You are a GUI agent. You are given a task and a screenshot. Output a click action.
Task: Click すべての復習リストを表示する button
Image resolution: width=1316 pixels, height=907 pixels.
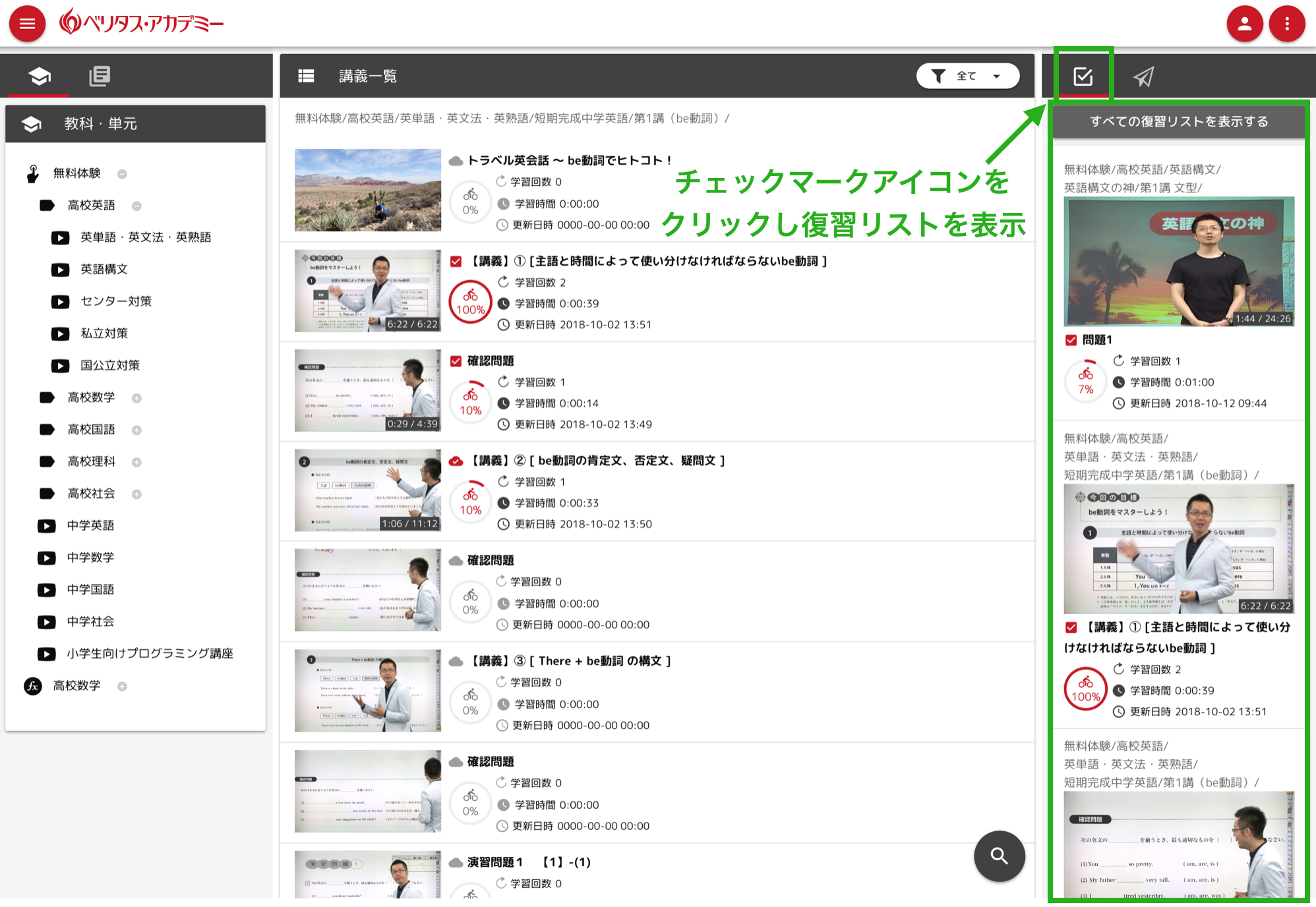(1179, 121)
